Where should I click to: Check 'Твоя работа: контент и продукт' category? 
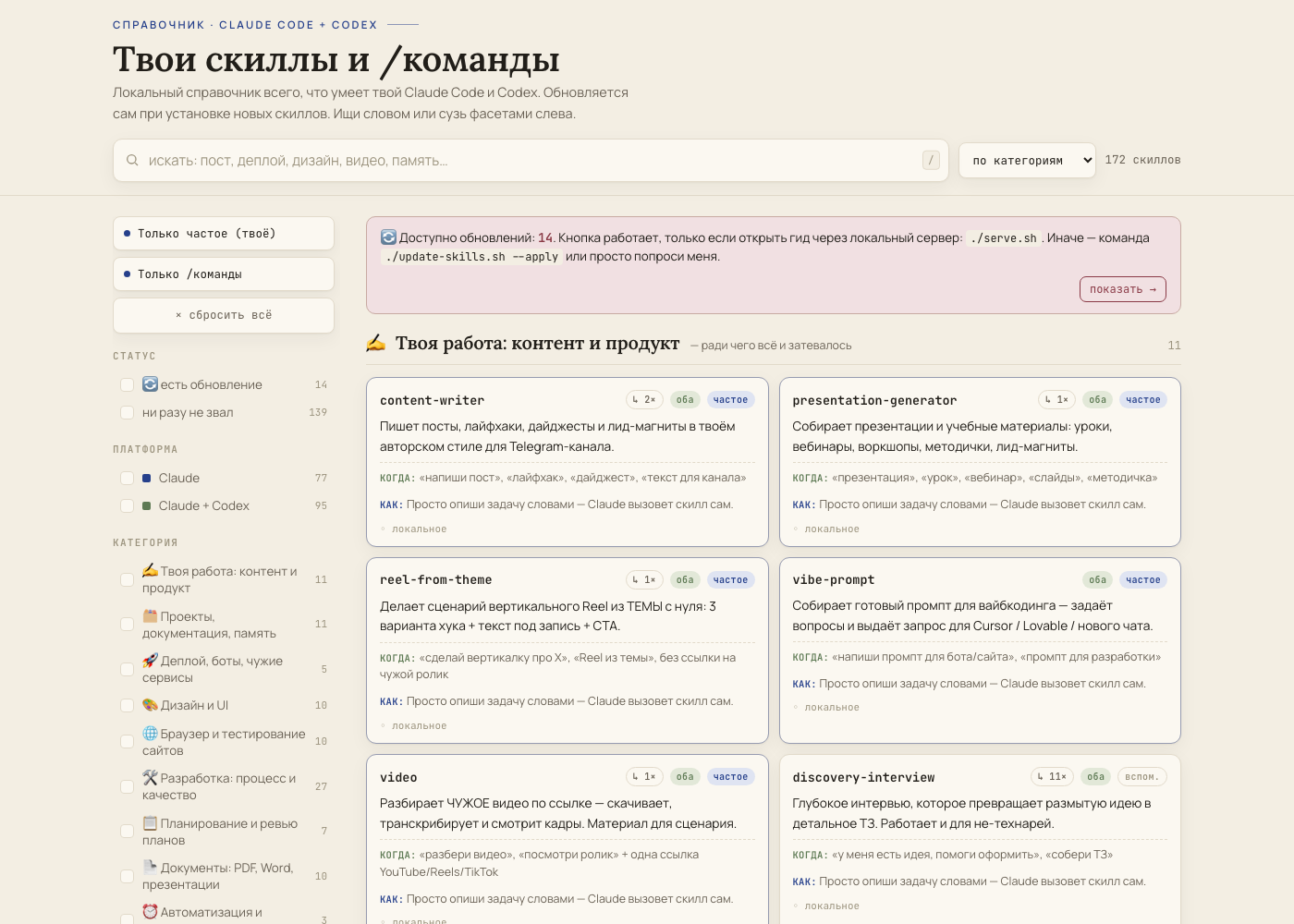point(128,579)
